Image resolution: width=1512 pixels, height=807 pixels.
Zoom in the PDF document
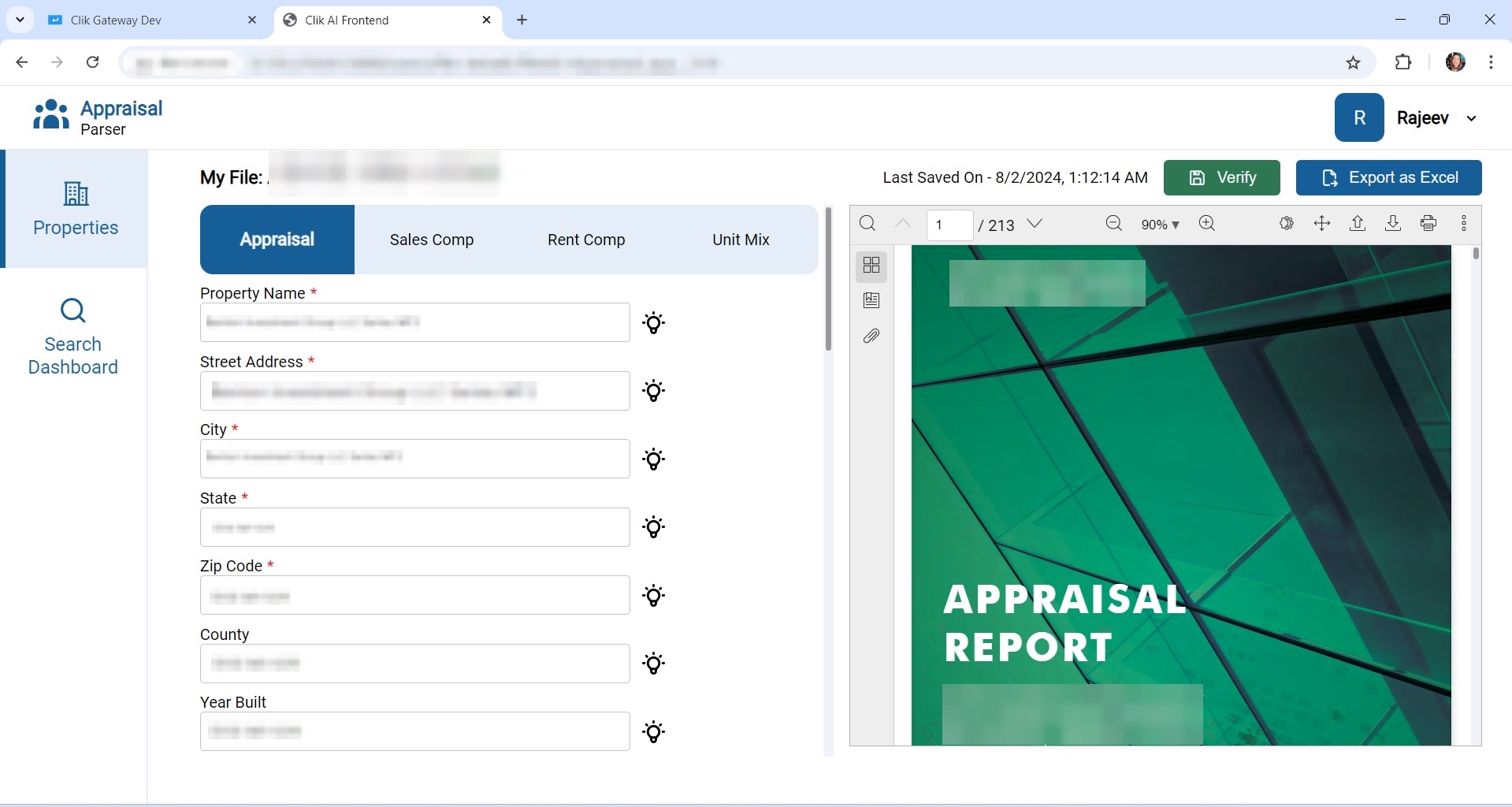(1206, 224)
